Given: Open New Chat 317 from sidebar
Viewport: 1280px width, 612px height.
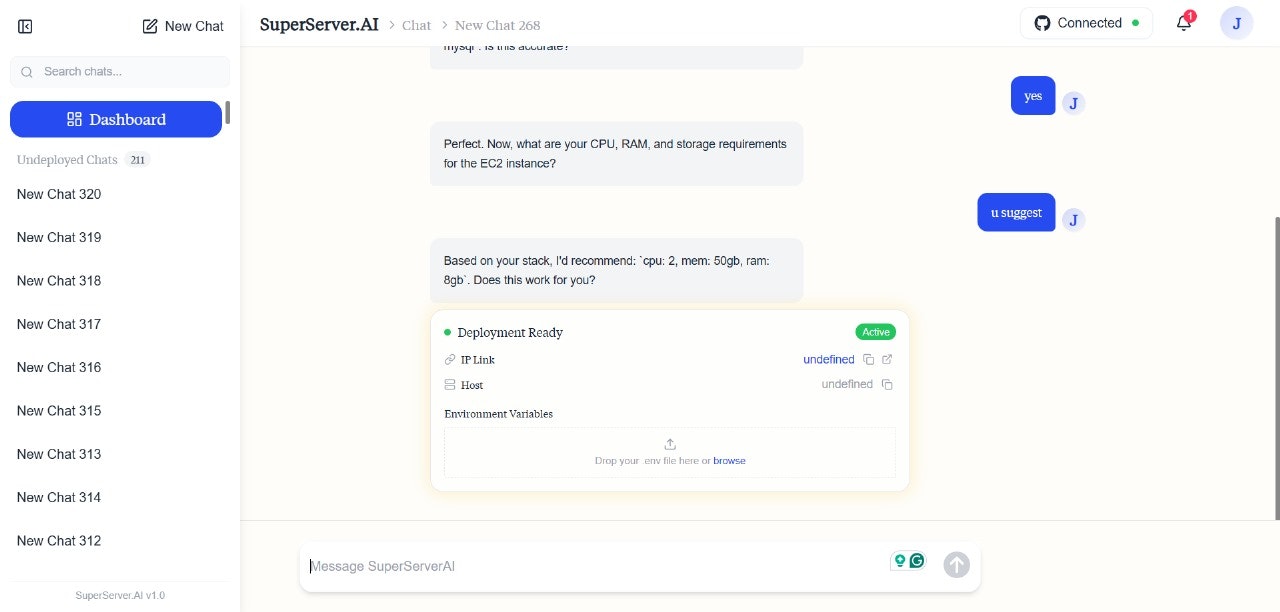Looking at the screenshot, I should 59,324.
